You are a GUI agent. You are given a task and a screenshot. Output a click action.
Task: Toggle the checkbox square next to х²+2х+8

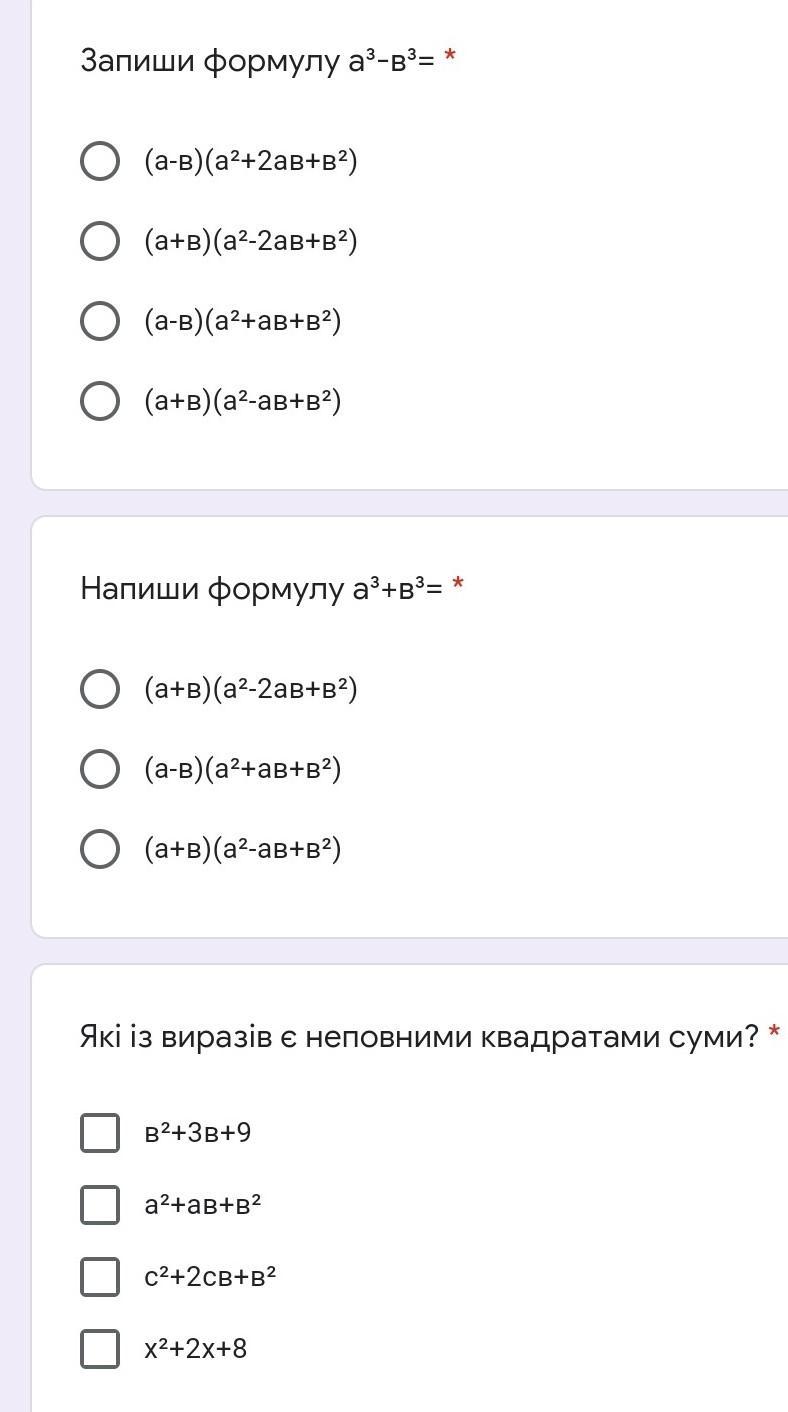click(x=100, y=1349)
